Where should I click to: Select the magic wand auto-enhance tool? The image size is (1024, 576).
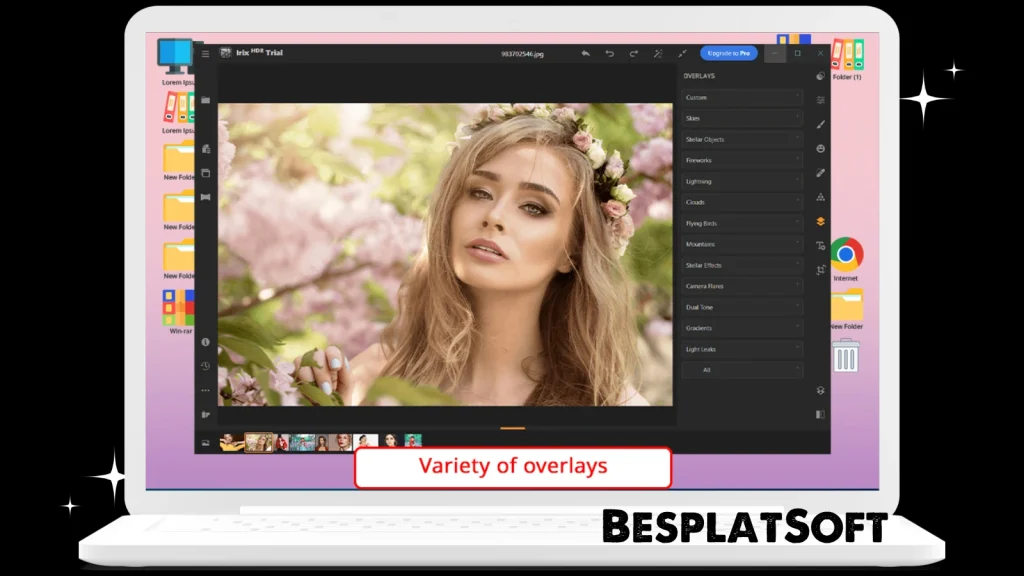658,53
